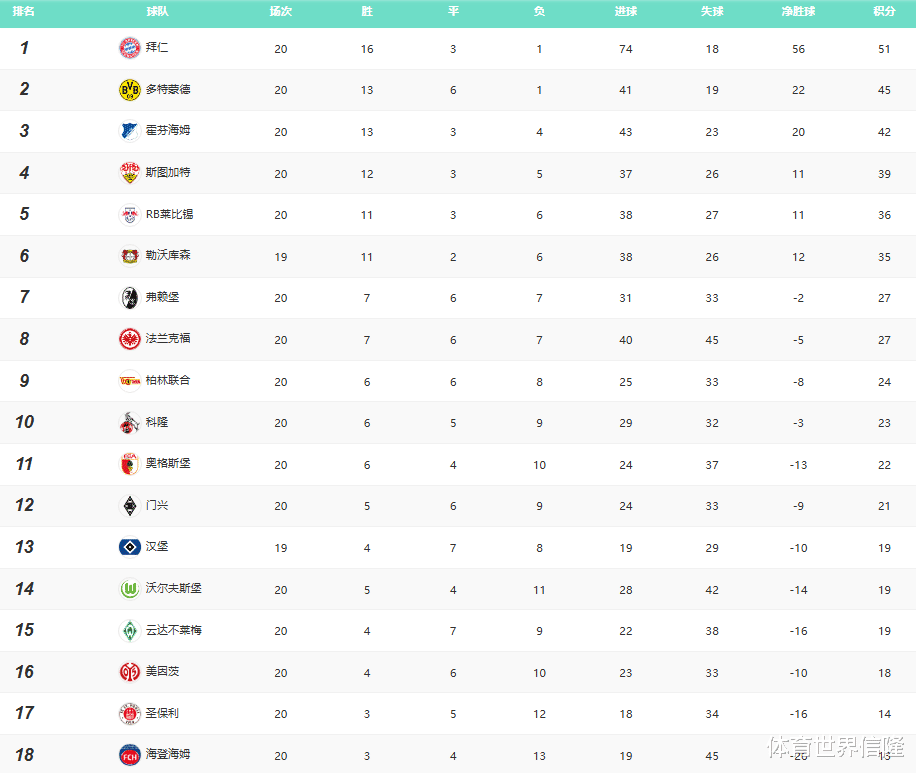
Task: Click the 奥格斯堡 team name
Action: point(168,464)
